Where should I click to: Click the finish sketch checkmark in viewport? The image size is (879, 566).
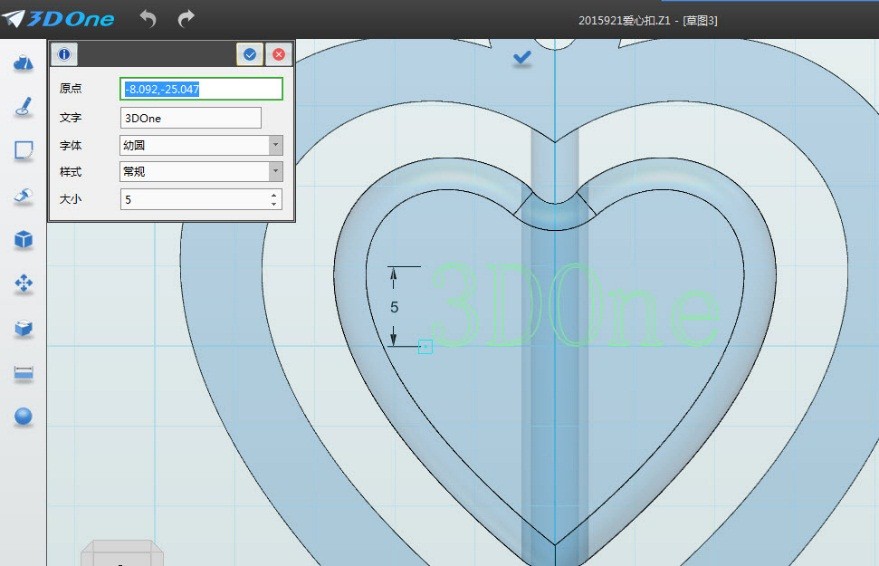pyautogui.click(x=522, y=59)
